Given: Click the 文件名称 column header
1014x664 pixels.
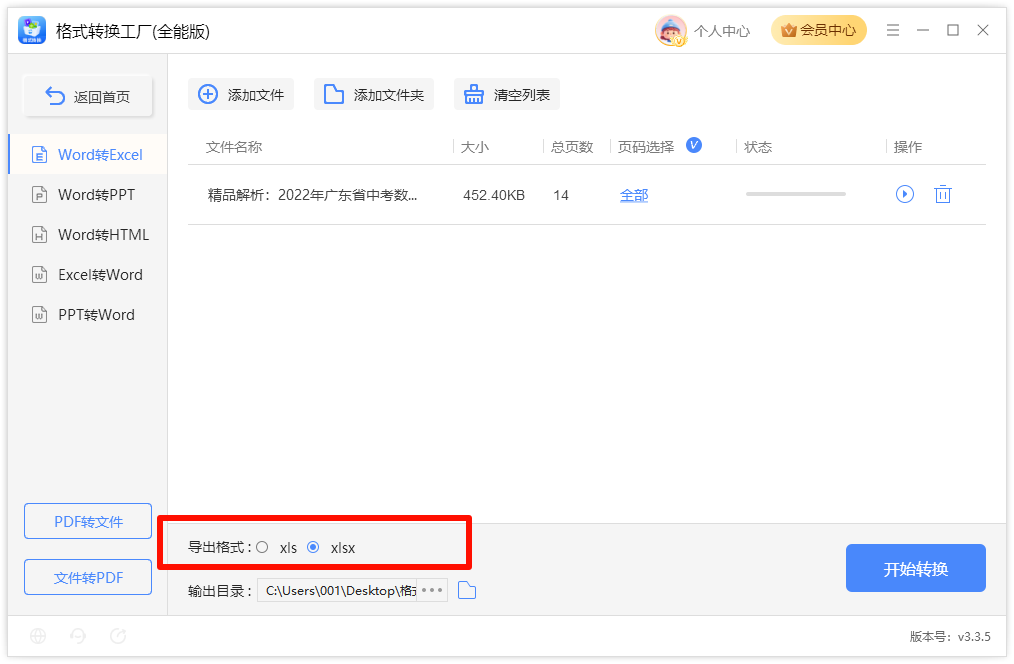Looking at the screenshot, I should [x=234, y=147].
